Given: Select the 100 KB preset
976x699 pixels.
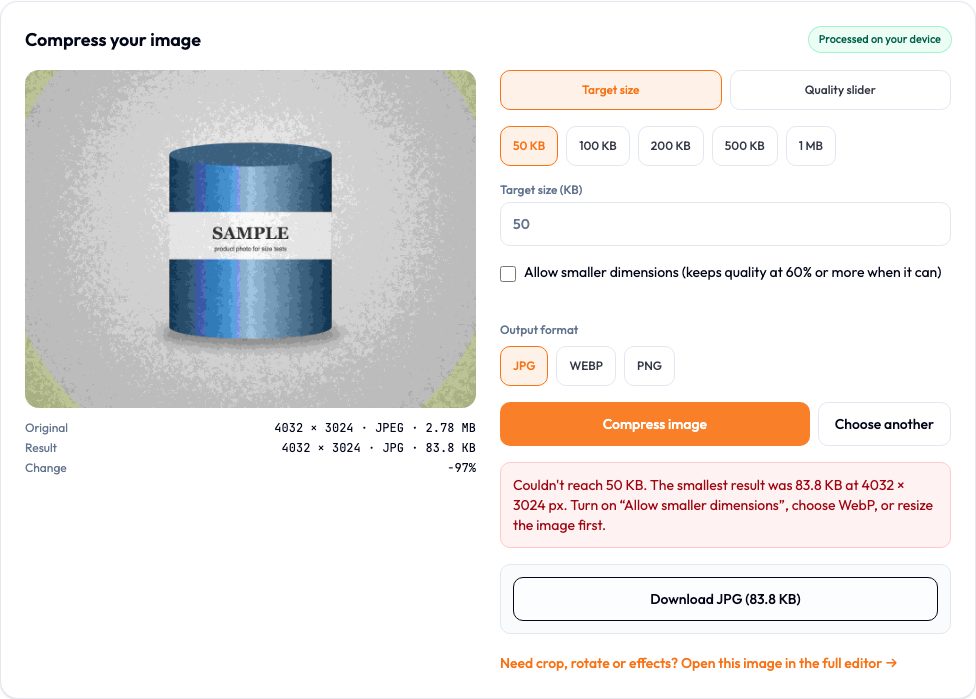Looking at the screenshot, I should coord(598,146).
